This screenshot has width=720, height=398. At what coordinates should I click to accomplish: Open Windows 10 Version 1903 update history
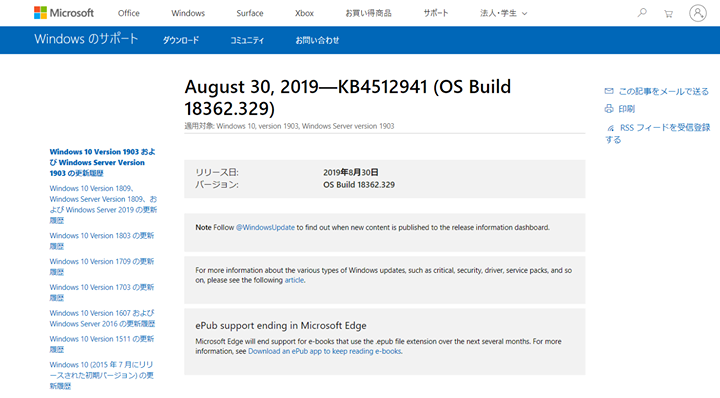point(102,162)
